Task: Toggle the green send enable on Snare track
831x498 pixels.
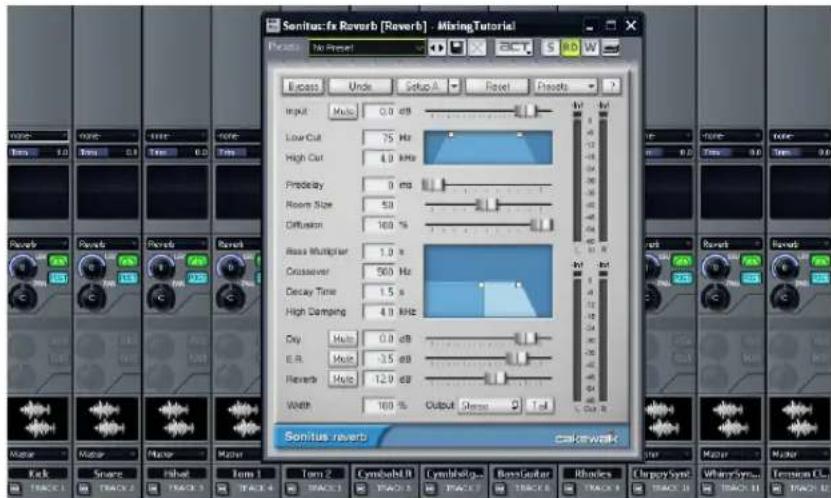Action: tap(127, 261)
